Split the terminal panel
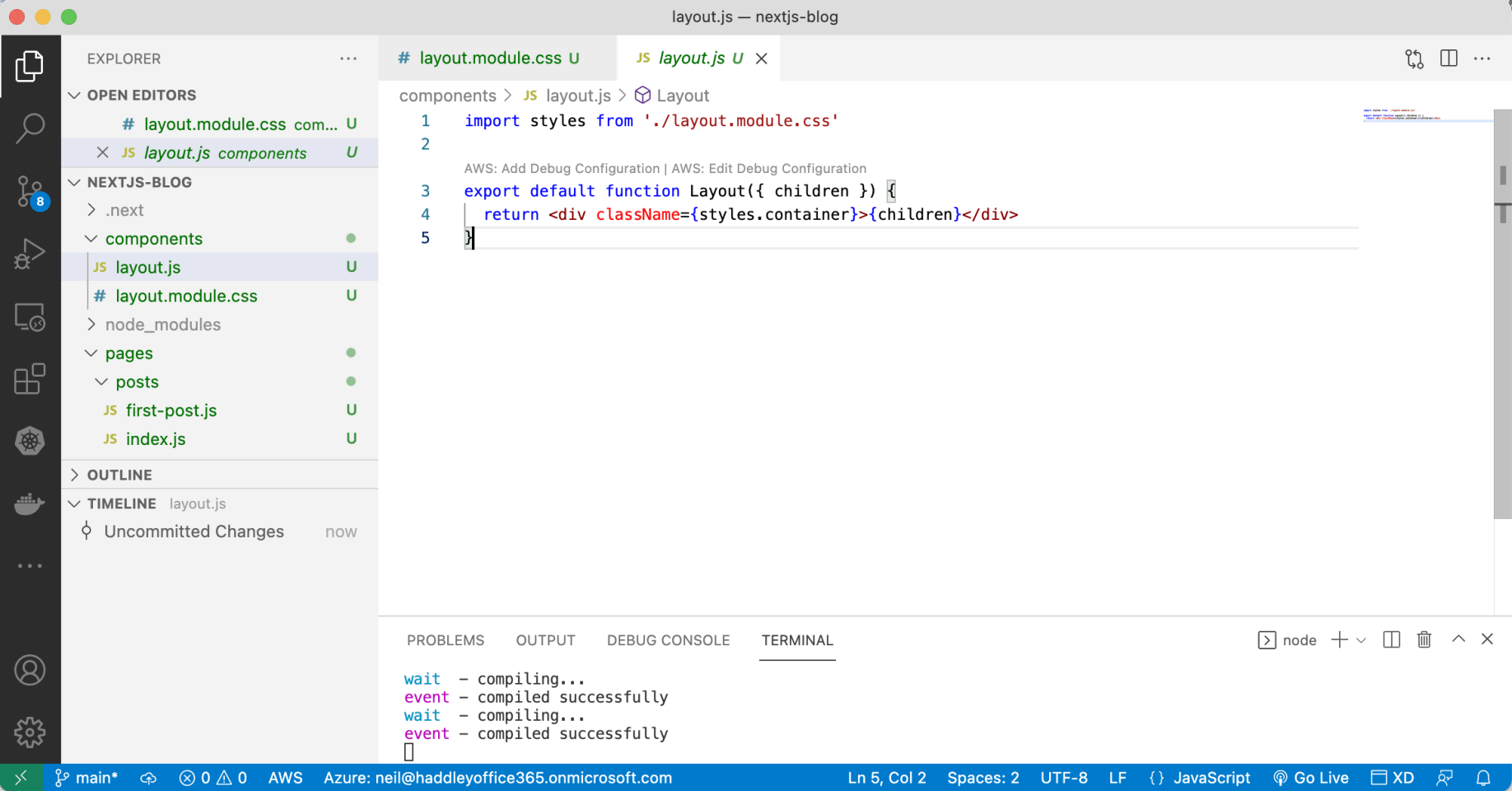The height and width of the screenshot is (791, 1512). (1392, 640)
